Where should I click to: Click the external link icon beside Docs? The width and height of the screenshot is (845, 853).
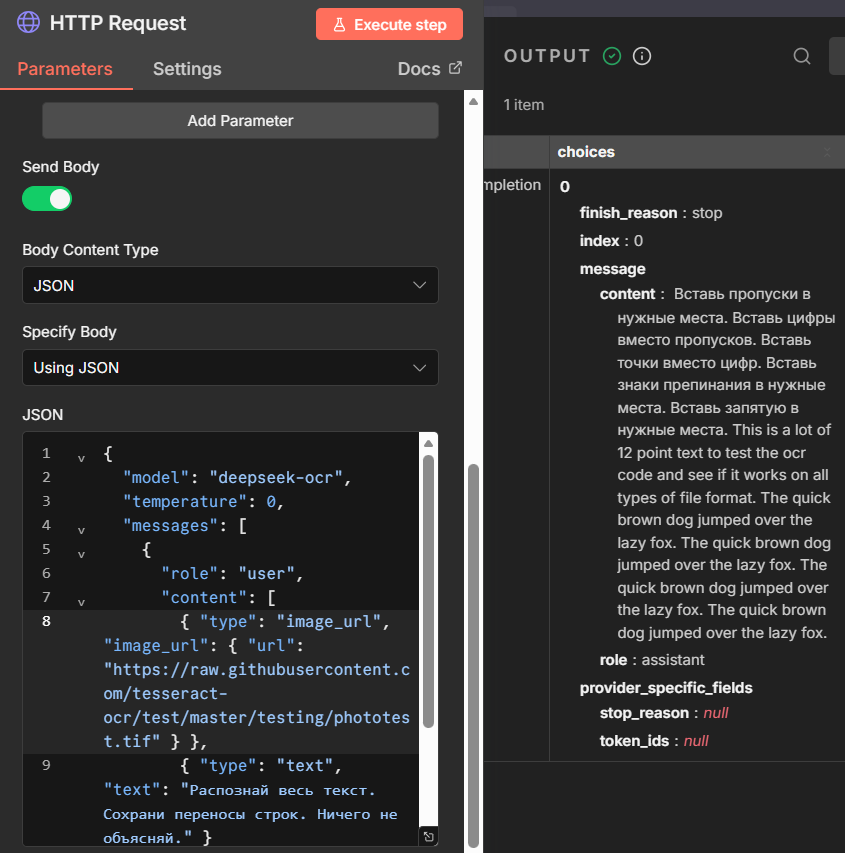click(x=455, y=68)
